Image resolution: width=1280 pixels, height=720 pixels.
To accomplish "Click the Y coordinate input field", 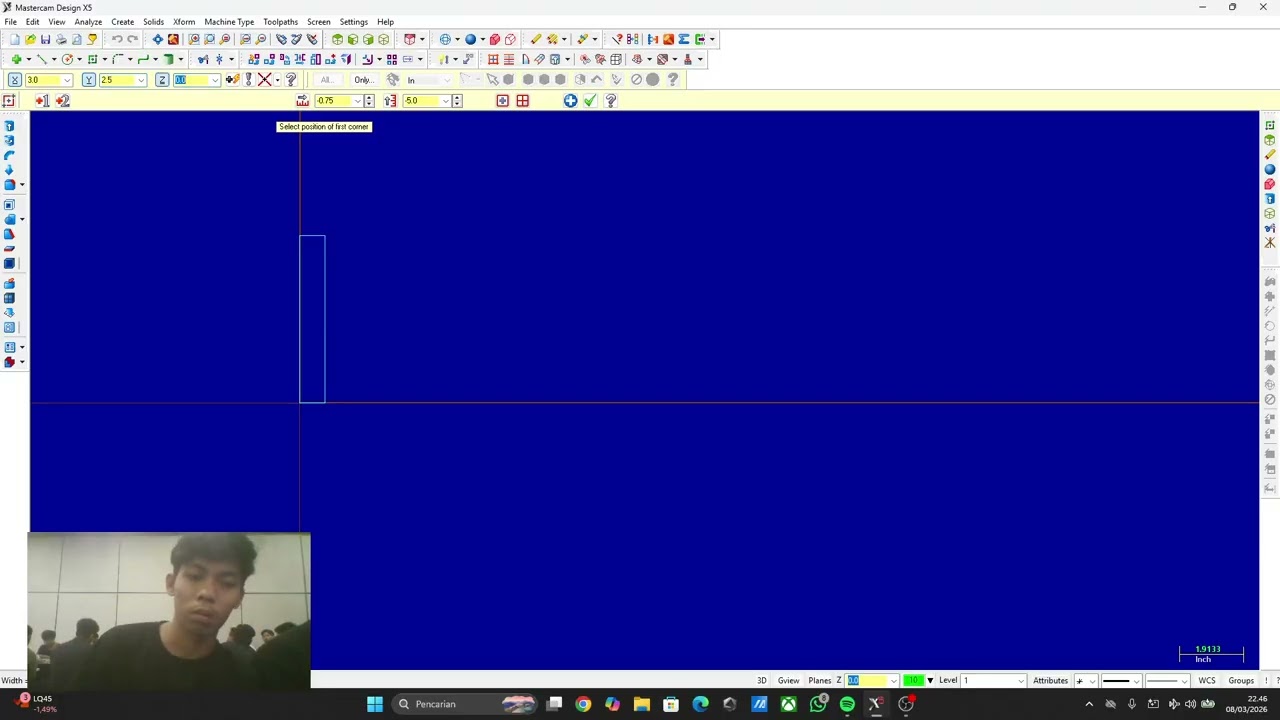I will 121,80.
